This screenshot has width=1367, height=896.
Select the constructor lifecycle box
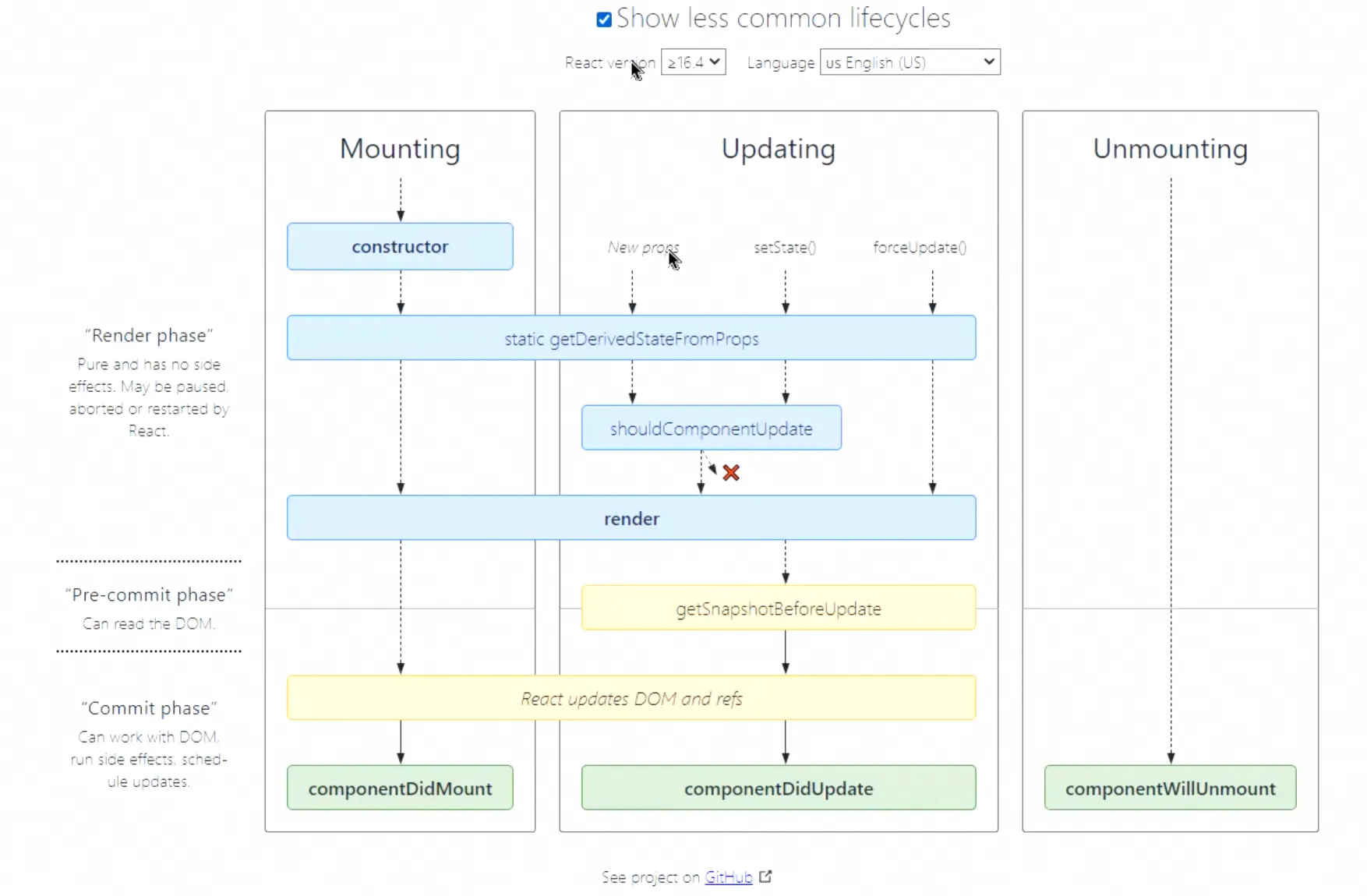tap(400, 247)
